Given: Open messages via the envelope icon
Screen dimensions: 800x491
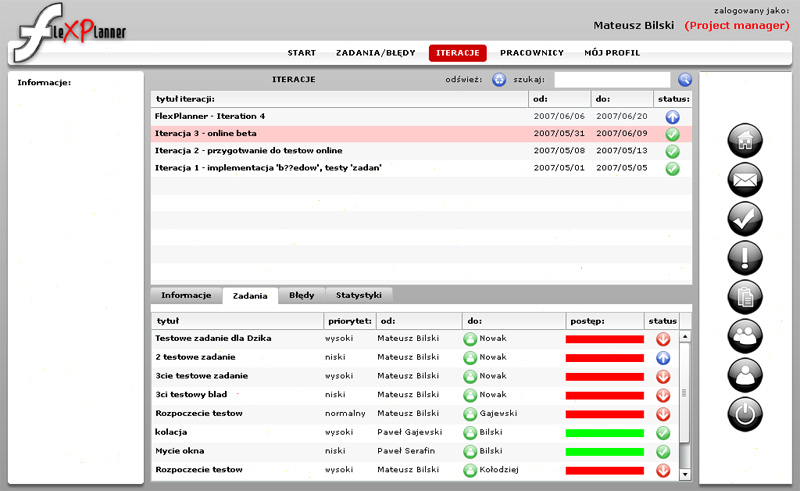Looking at the screenshot, I should pyautogui.click(x=745, y=180).
